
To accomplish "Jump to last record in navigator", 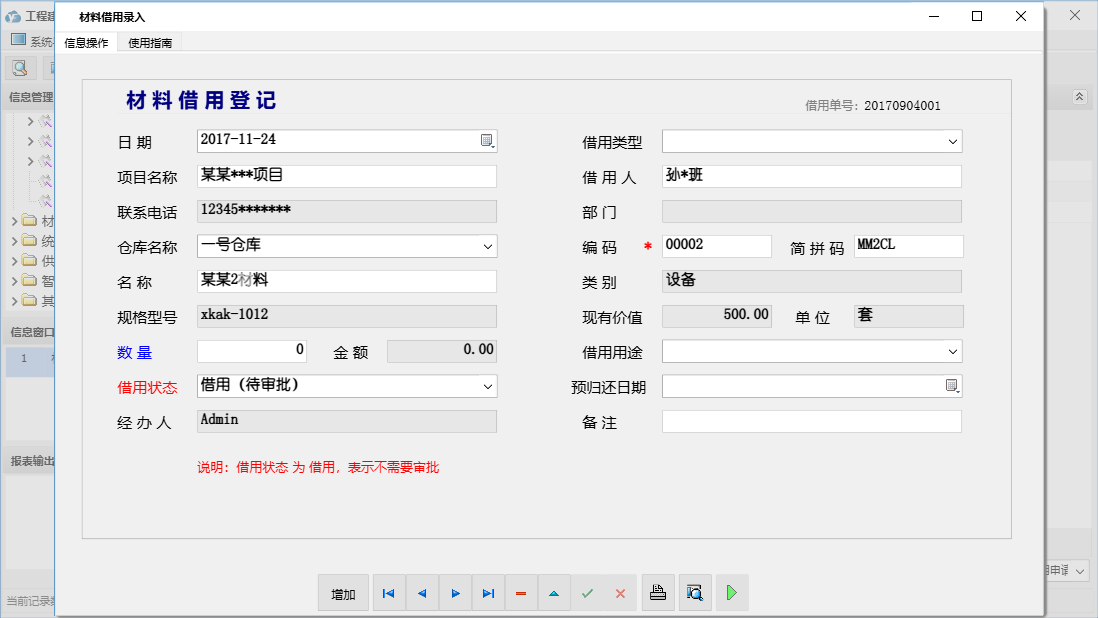I will (x=488, y=593).
